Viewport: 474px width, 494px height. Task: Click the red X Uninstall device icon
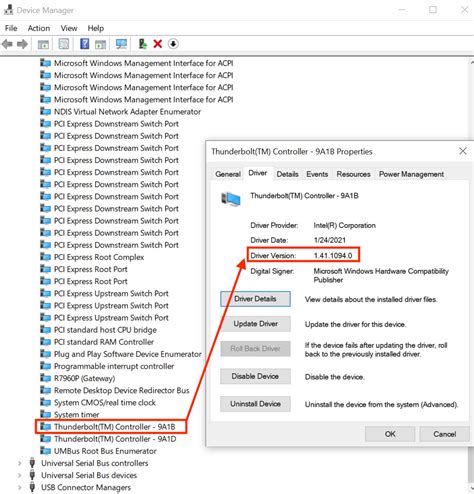tap(158, 44)
